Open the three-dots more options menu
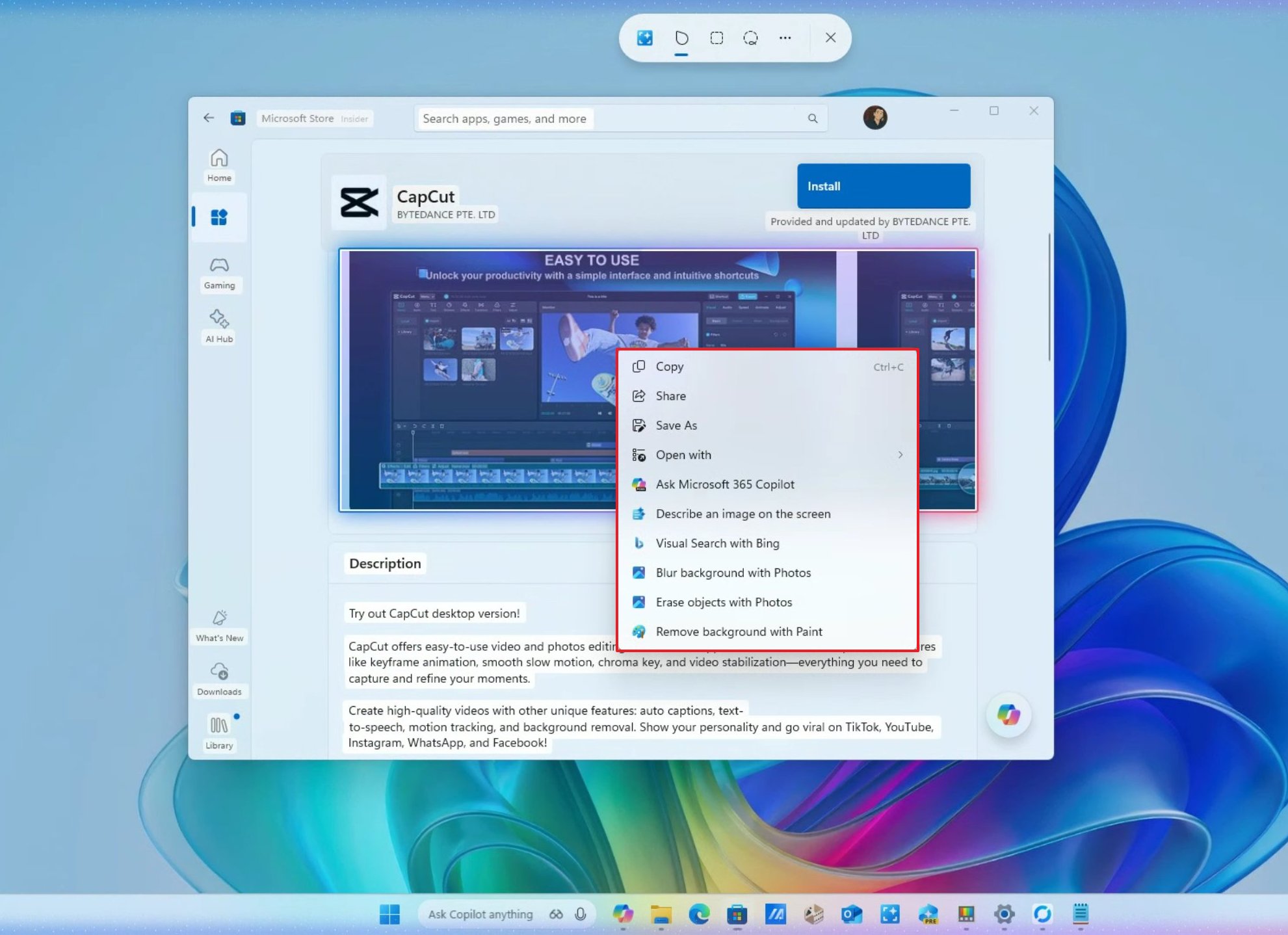The height and width of the screenshot is (935, 1288). point(785,38)
